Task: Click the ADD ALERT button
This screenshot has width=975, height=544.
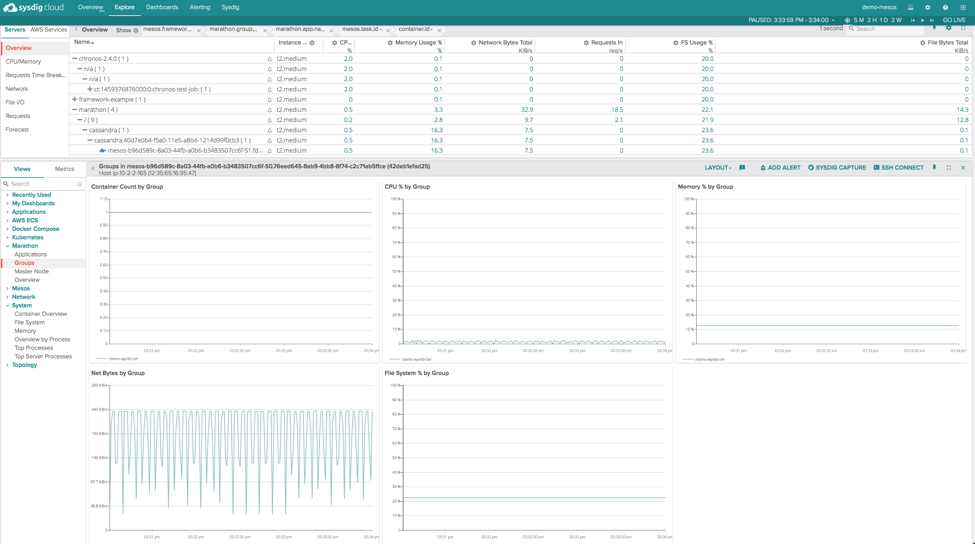Action: [x=780, y=168]
